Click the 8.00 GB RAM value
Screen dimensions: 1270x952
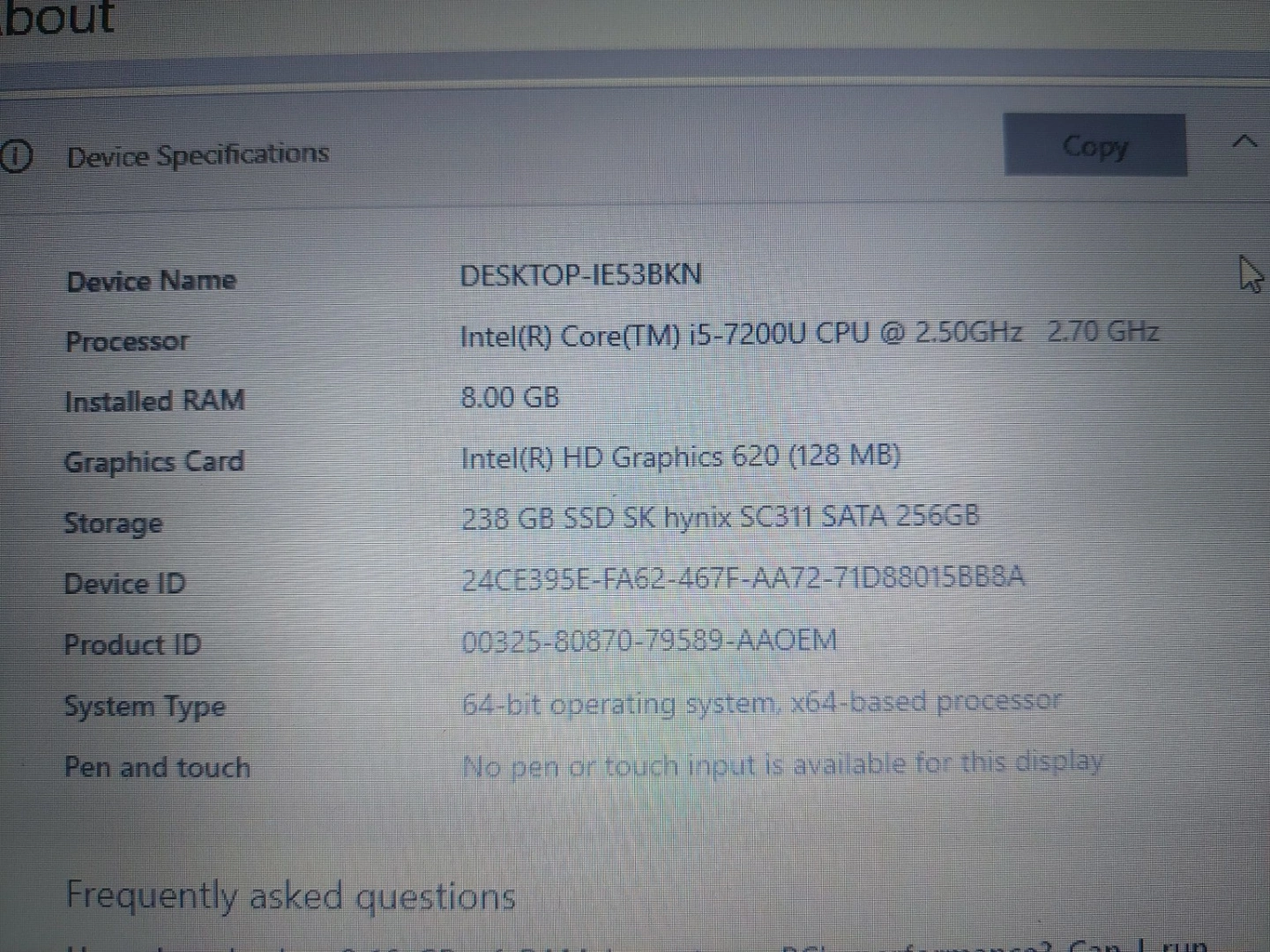(x=510, y=397)
